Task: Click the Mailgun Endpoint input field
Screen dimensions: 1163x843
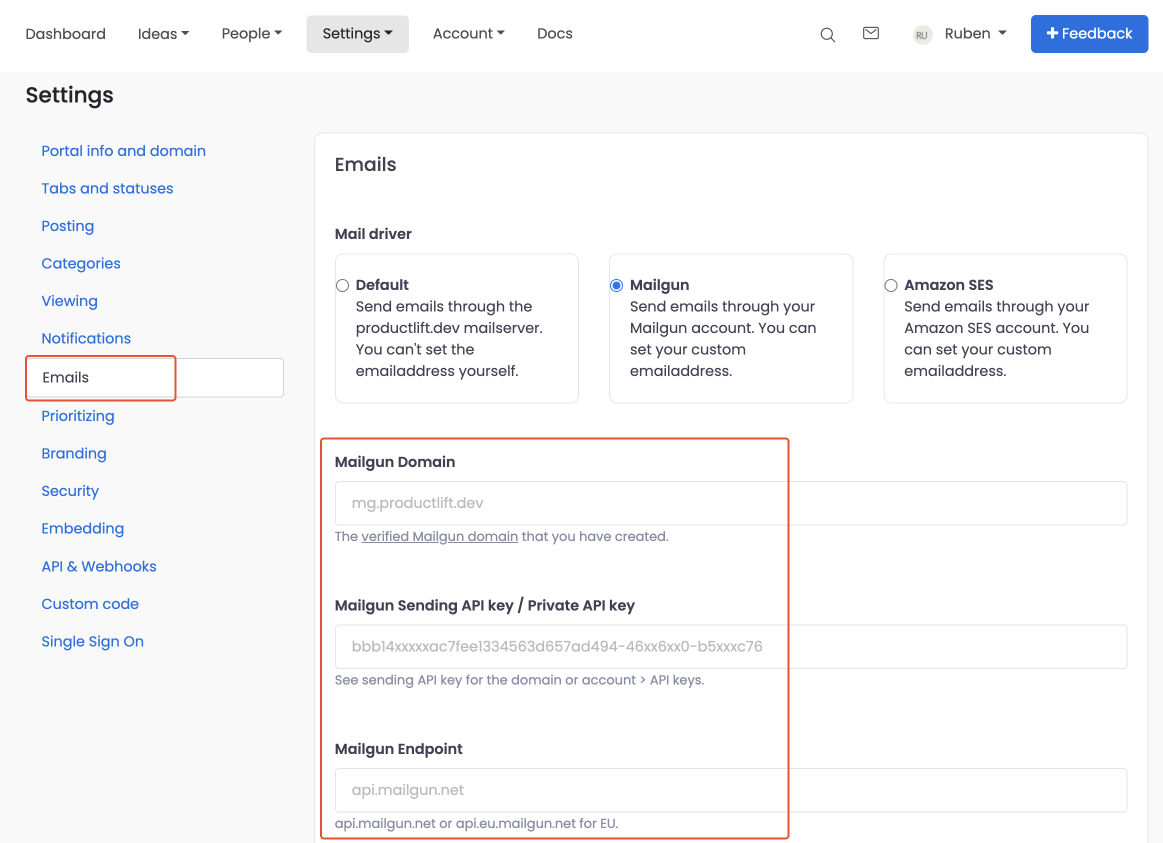Action: point(730,790)
